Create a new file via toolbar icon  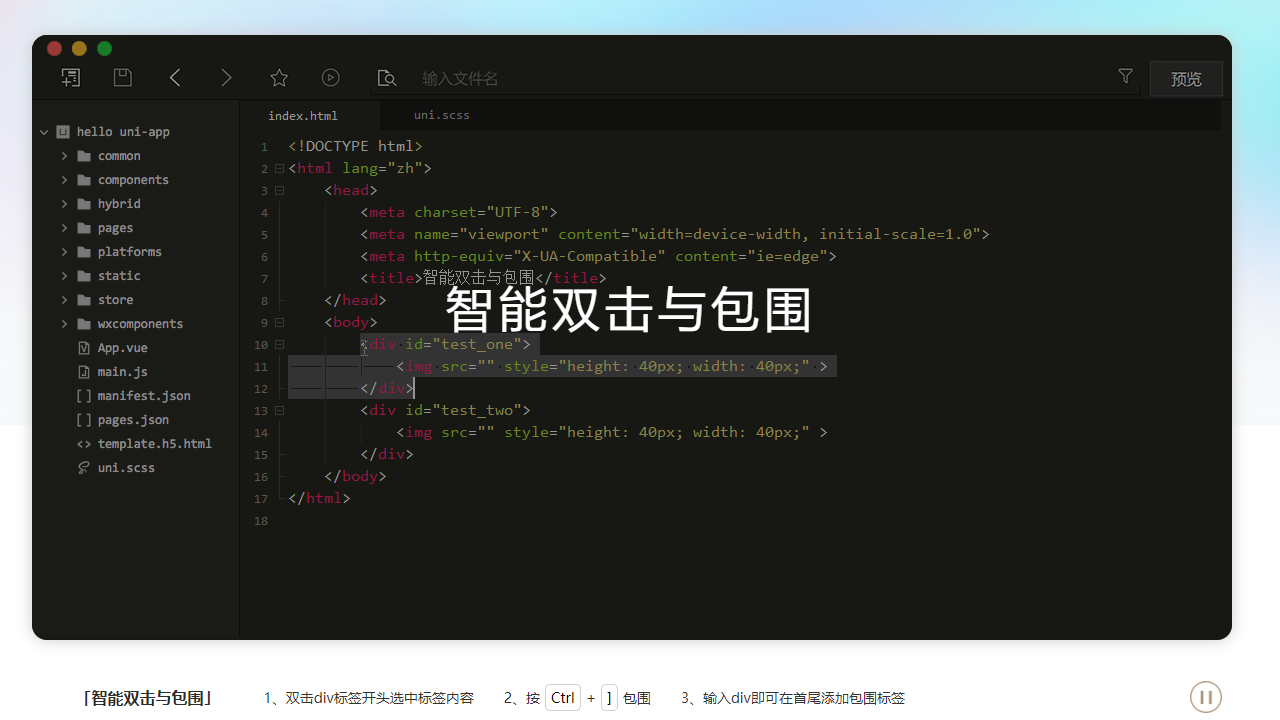pos(70,77)
